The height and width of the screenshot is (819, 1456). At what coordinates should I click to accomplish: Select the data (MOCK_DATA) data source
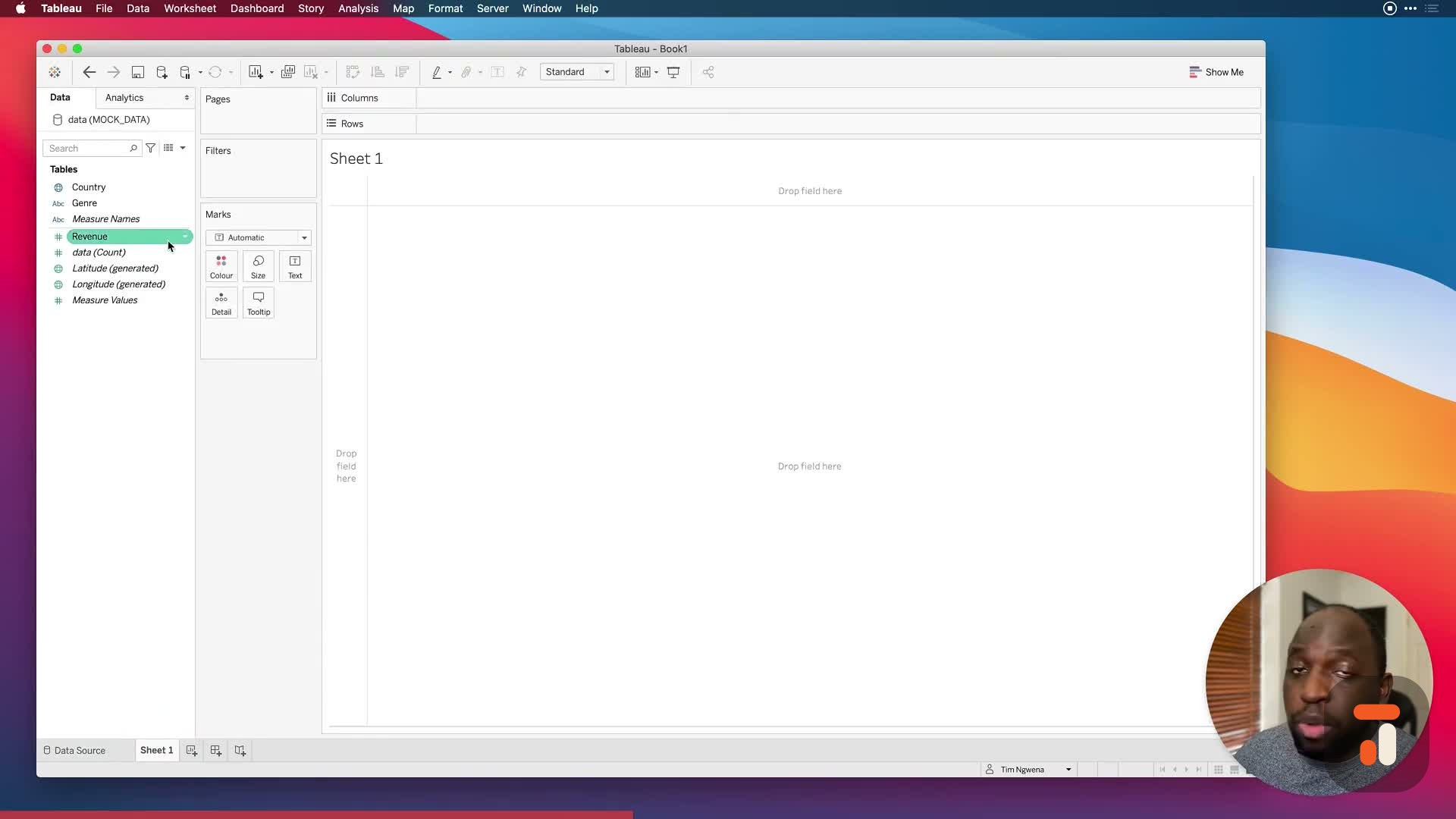[108, 120]
